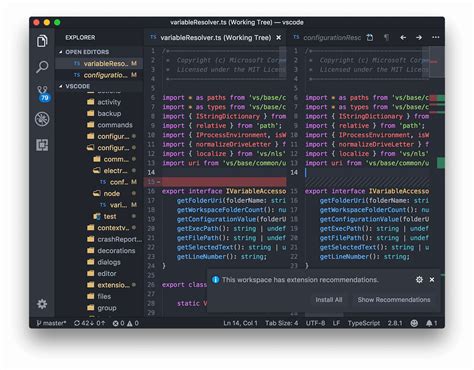The height and width of the screenshot is (370, 474).
Task: Dismiss the extension recommendations notification
Action: coord(432,280)
